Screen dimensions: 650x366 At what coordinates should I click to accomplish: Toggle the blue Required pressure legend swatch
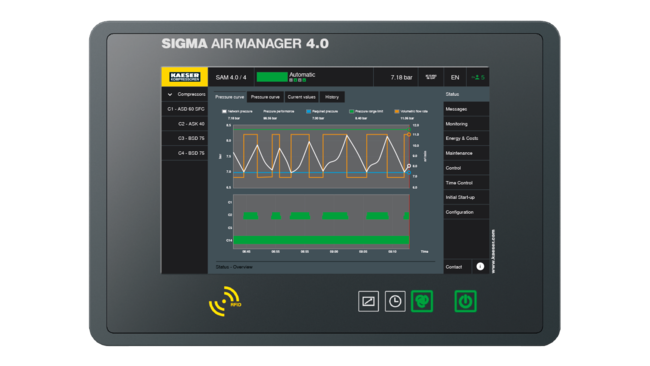click(308, 111)
